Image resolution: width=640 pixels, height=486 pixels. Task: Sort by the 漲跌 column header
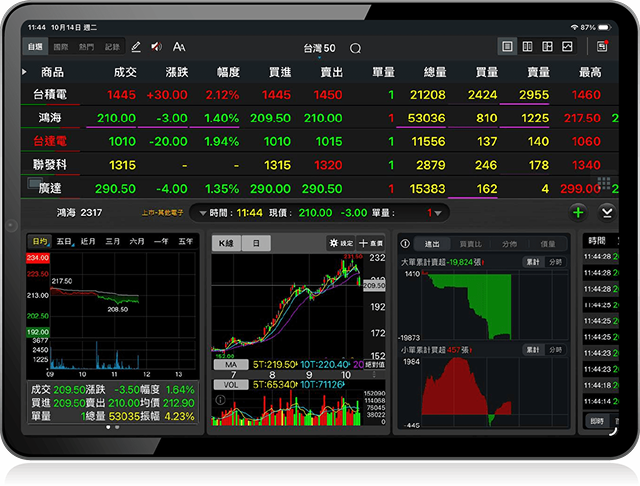pyautogui.click(x=176, y=72)
